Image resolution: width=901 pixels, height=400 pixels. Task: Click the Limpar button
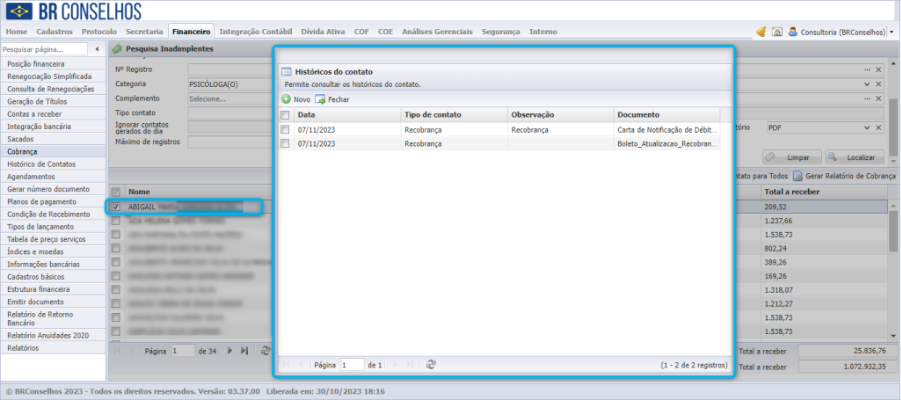click(x=792, y=157)
